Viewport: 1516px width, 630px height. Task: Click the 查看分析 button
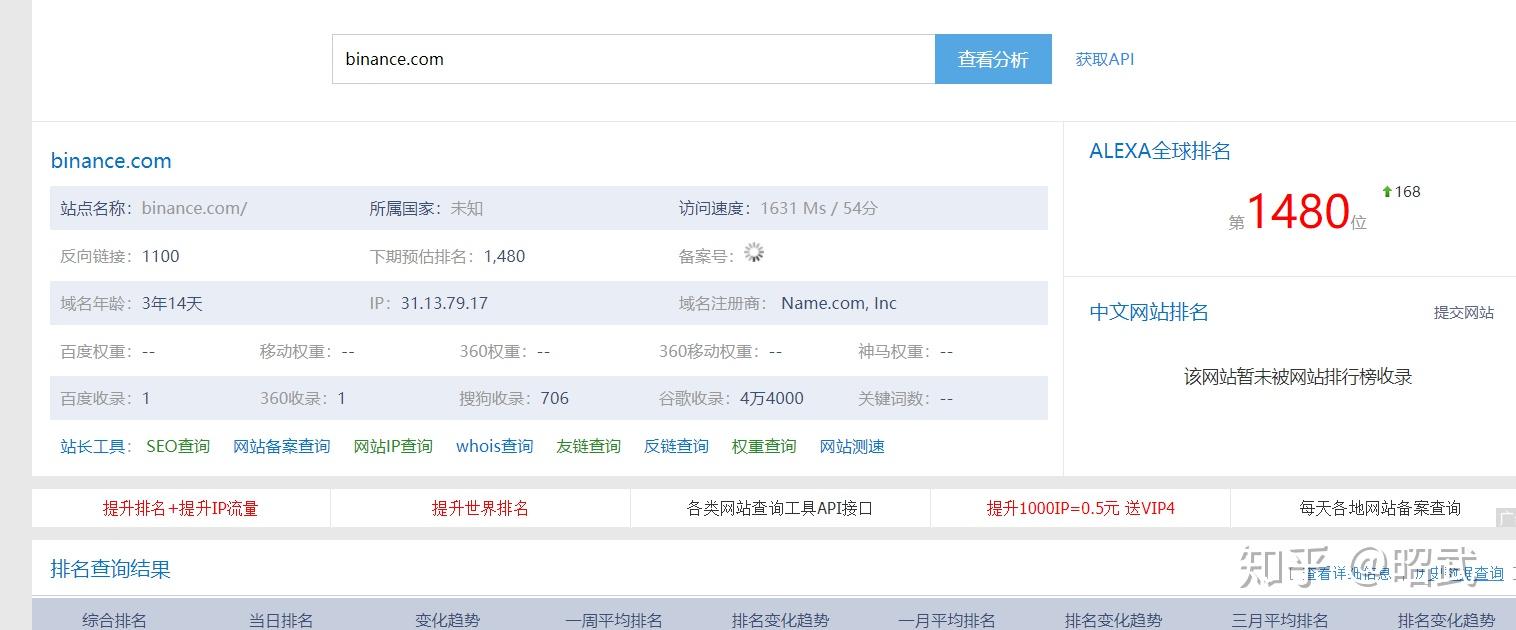[993, 59]
